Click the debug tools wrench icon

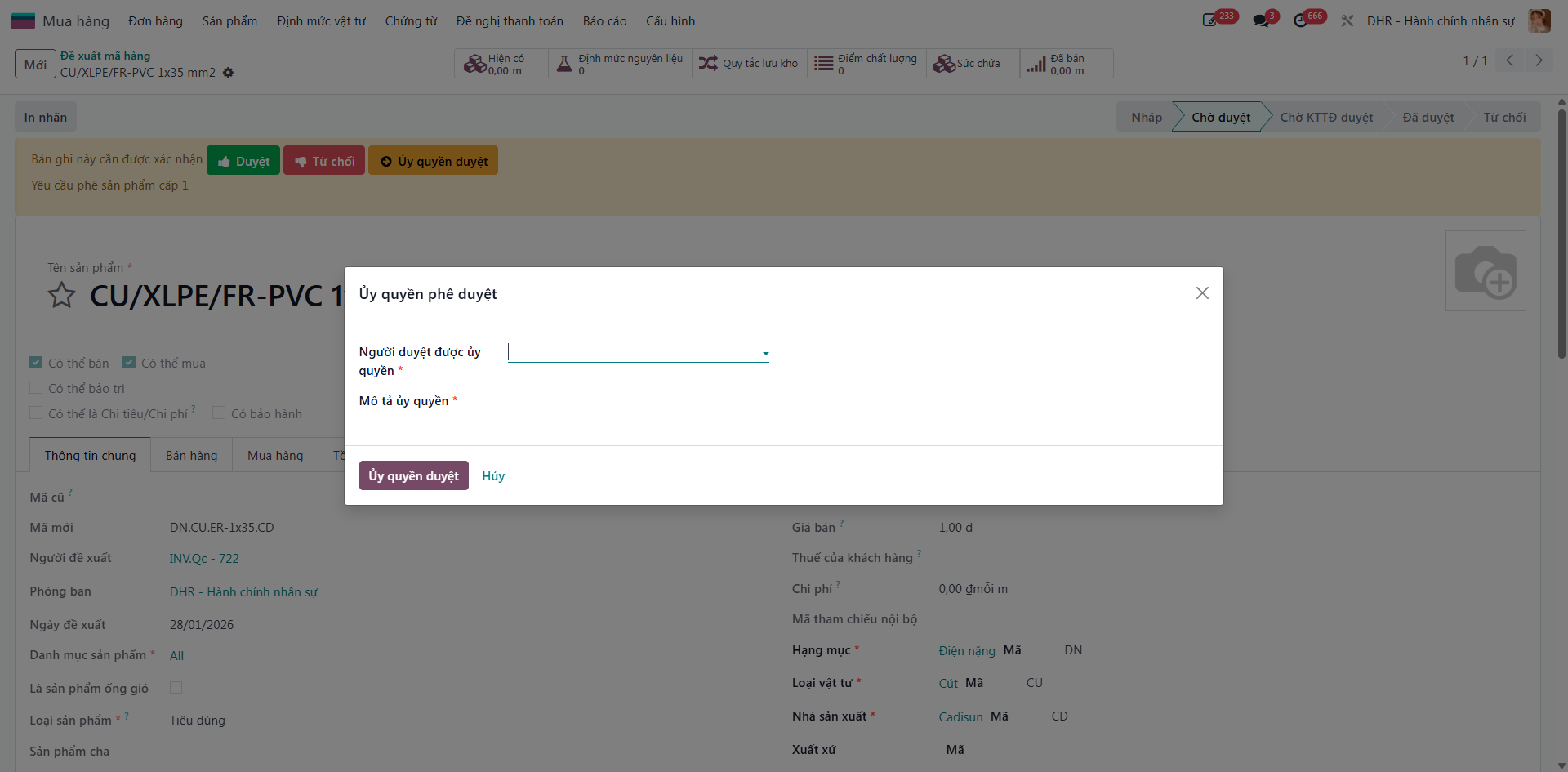pos(1347,20)
